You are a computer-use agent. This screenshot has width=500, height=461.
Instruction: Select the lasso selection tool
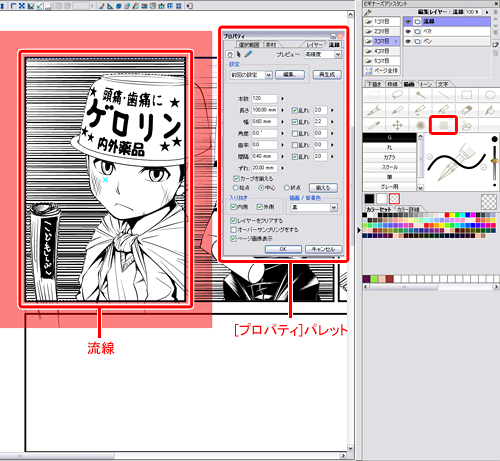tap(397, 95)
